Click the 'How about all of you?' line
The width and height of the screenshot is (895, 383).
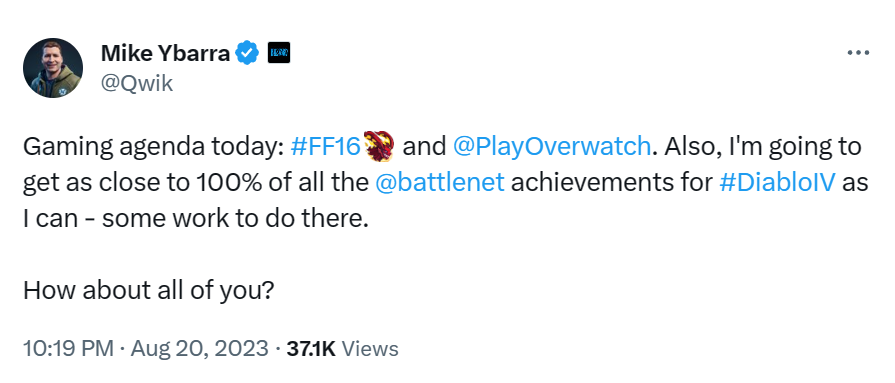(149, 292)
